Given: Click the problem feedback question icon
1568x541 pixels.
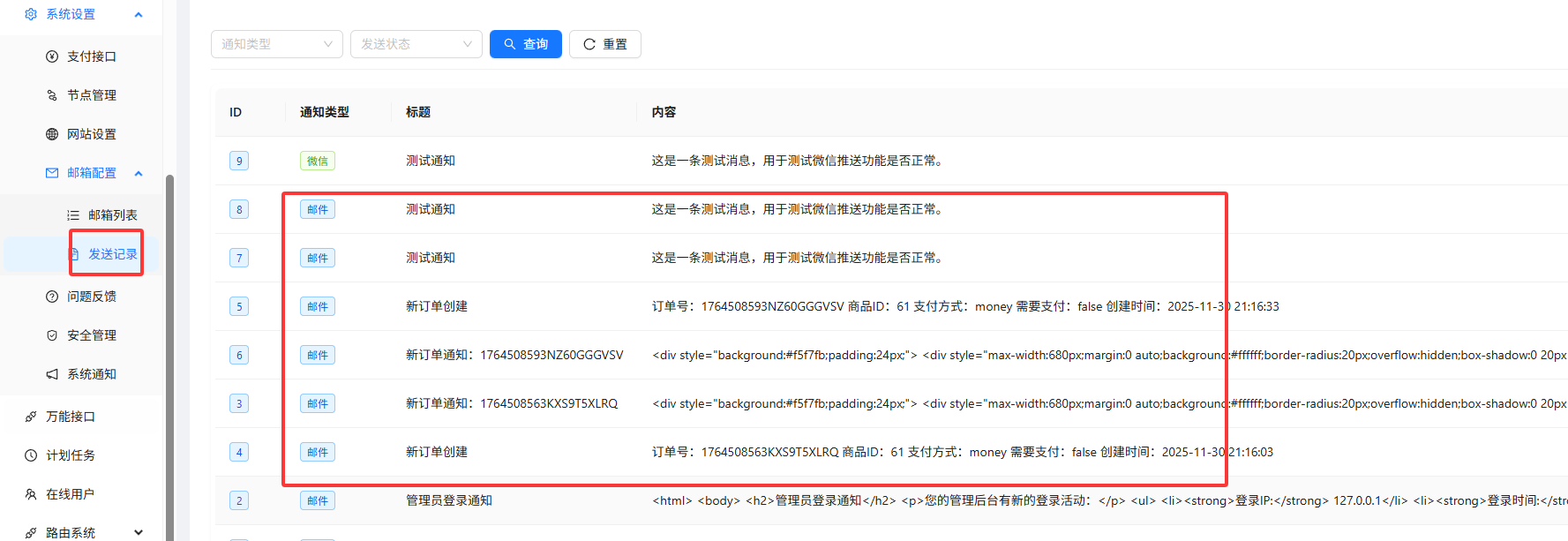Looking at the screenshot, I should (x=52, y=297).
